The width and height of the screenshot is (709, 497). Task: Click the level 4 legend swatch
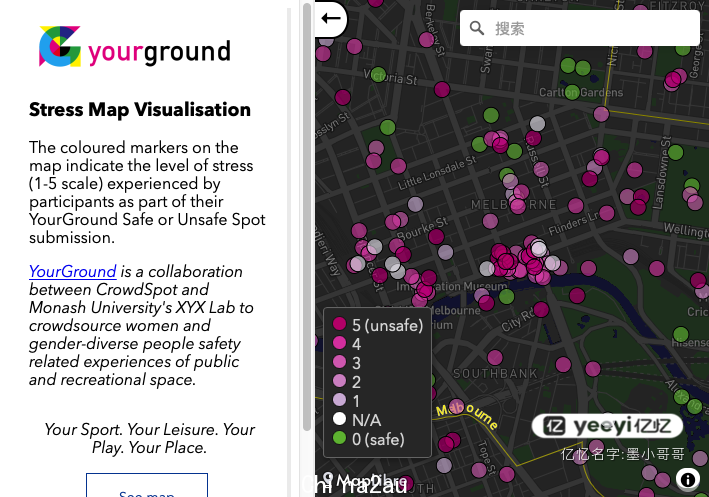340,343
